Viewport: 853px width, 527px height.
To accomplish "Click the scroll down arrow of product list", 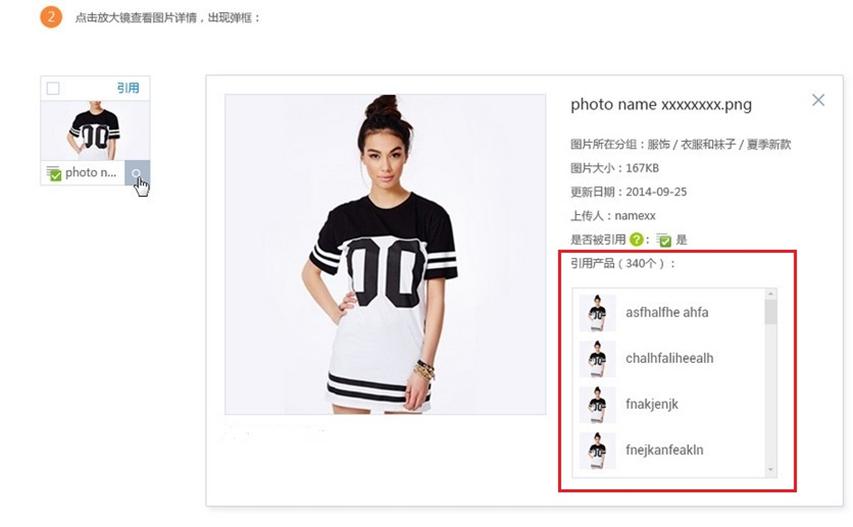I will click(770, 470).
